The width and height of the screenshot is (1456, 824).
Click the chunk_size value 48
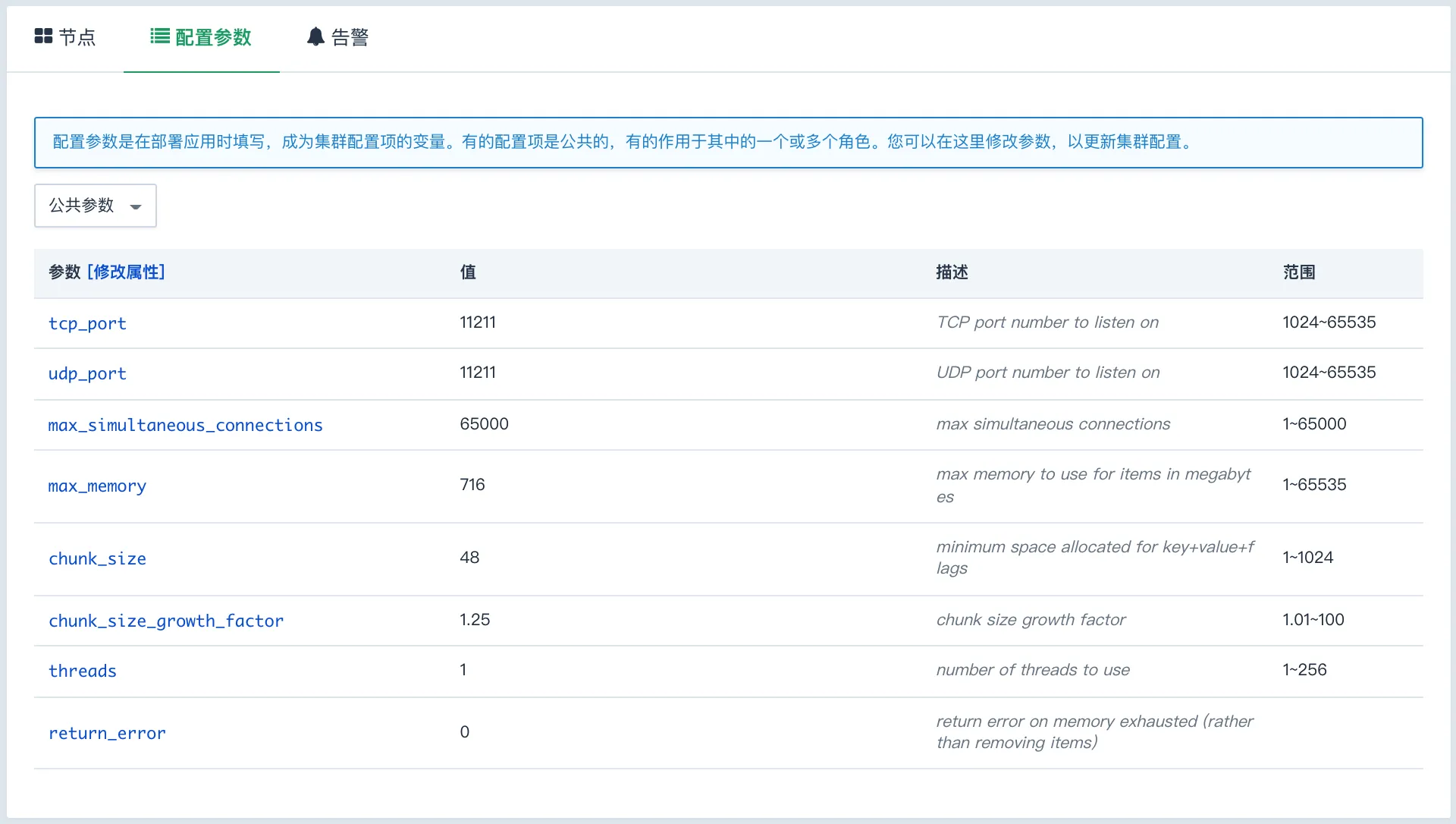469,557
